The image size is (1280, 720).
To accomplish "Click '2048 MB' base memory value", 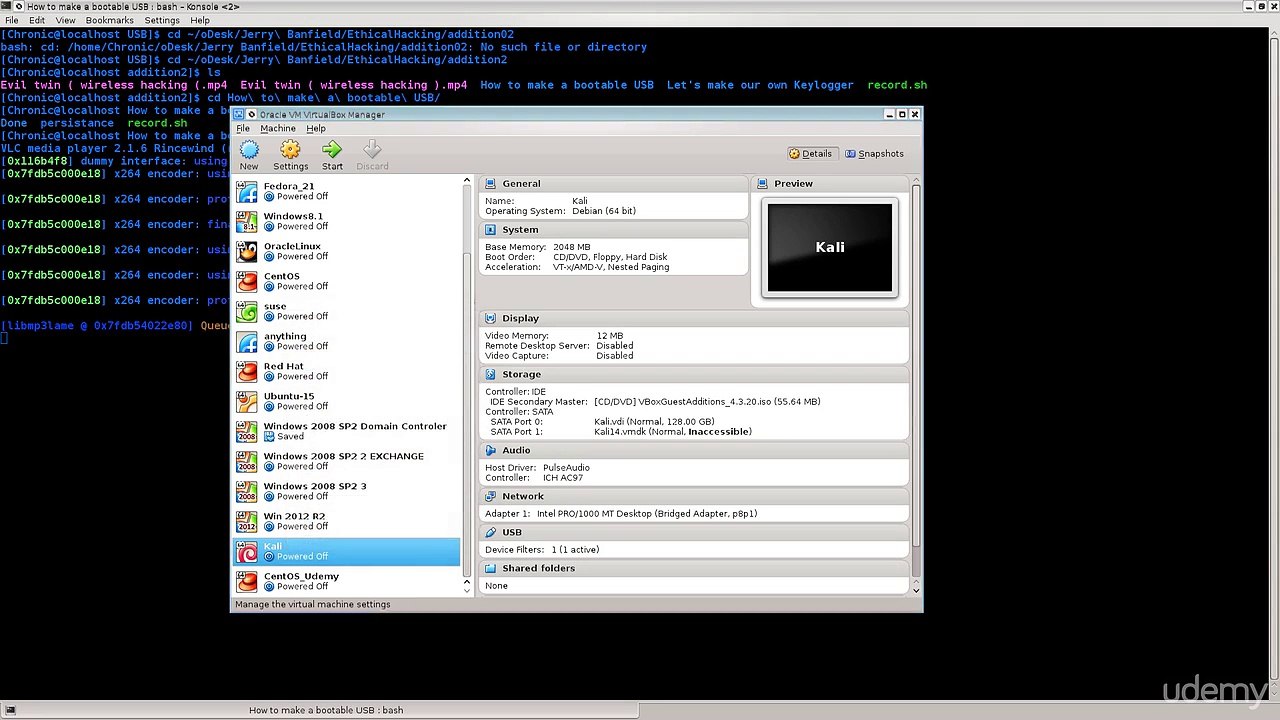I will [x=572, y=247].
